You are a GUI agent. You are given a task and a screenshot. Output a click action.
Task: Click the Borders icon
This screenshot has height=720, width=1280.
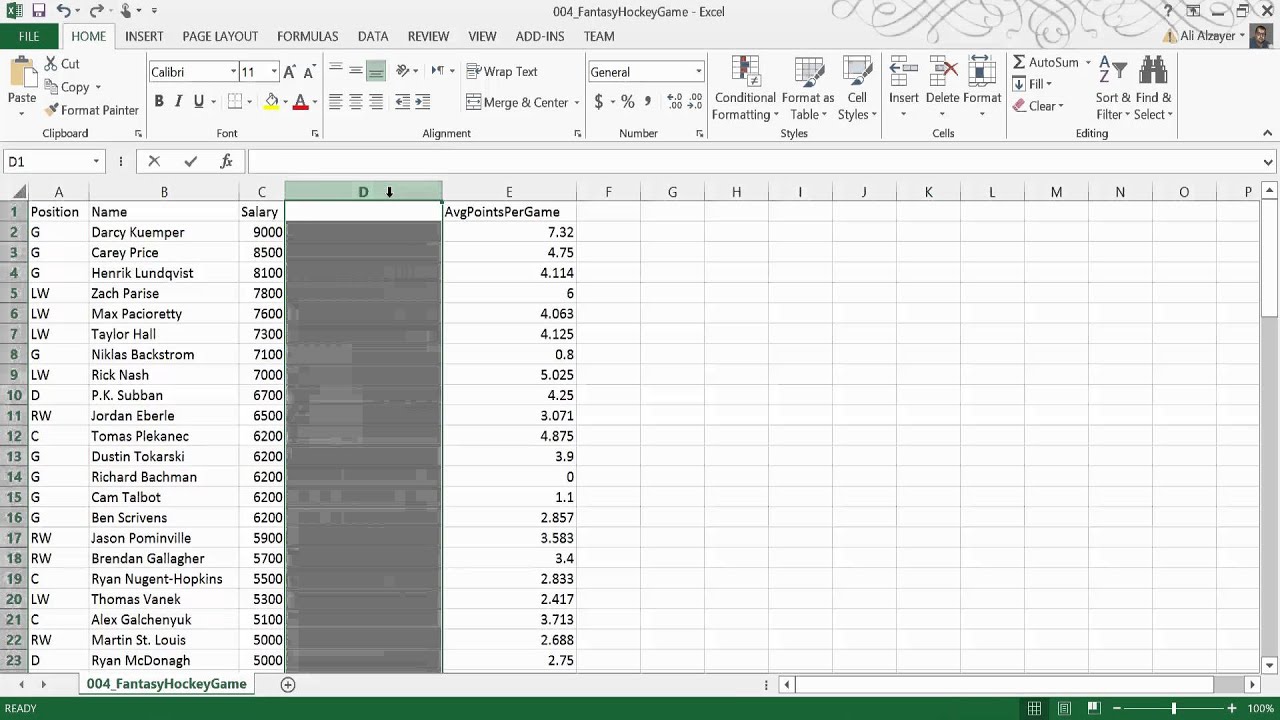(234, 101)
